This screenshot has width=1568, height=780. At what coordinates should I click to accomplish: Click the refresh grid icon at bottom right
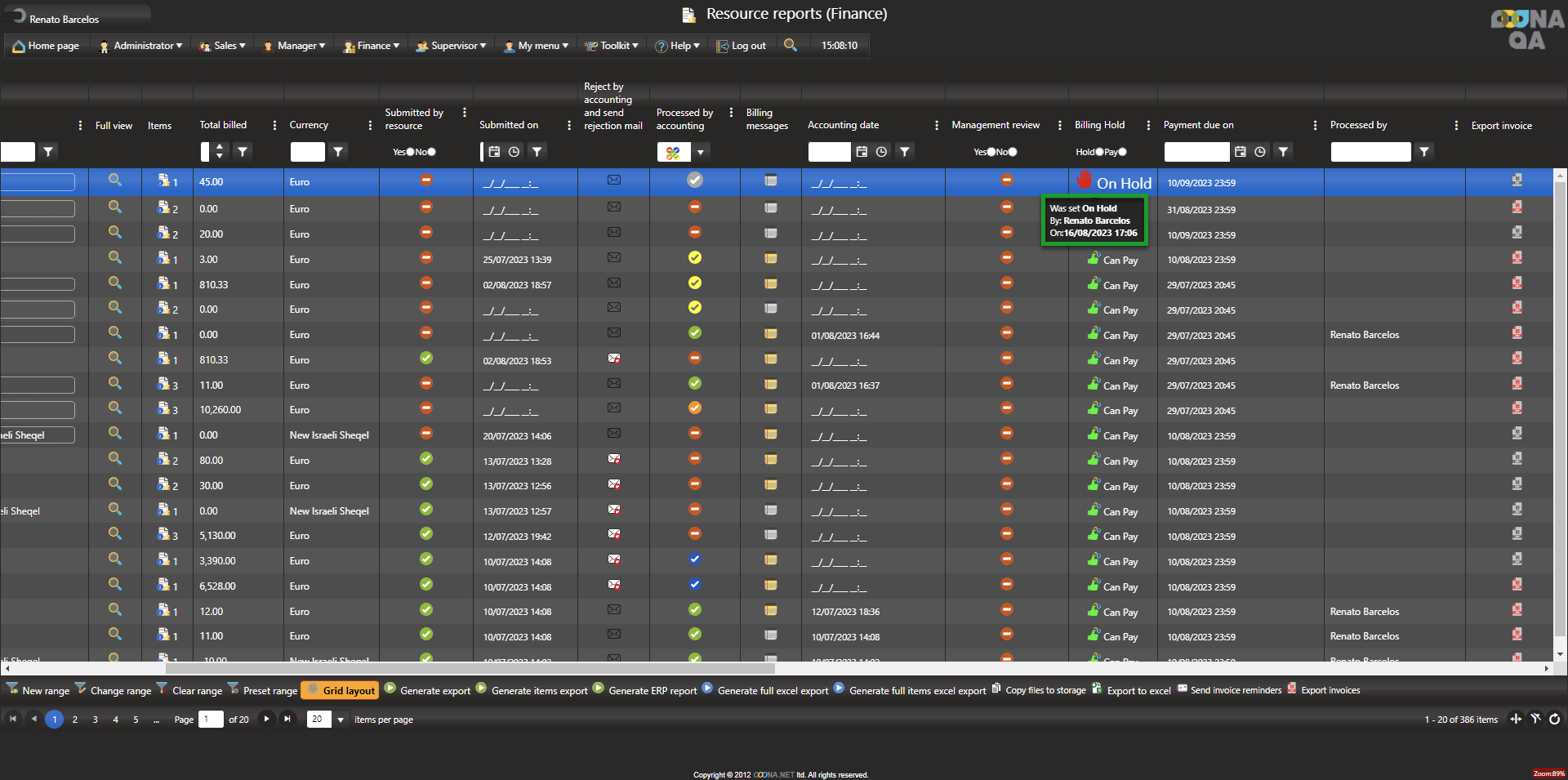(1554, 719)
